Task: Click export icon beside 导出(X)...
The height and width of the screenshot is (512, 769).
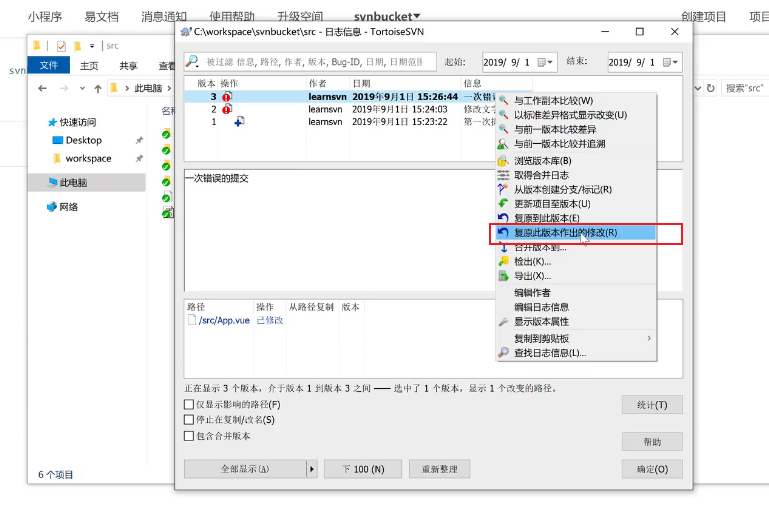Action: [503, 276]
